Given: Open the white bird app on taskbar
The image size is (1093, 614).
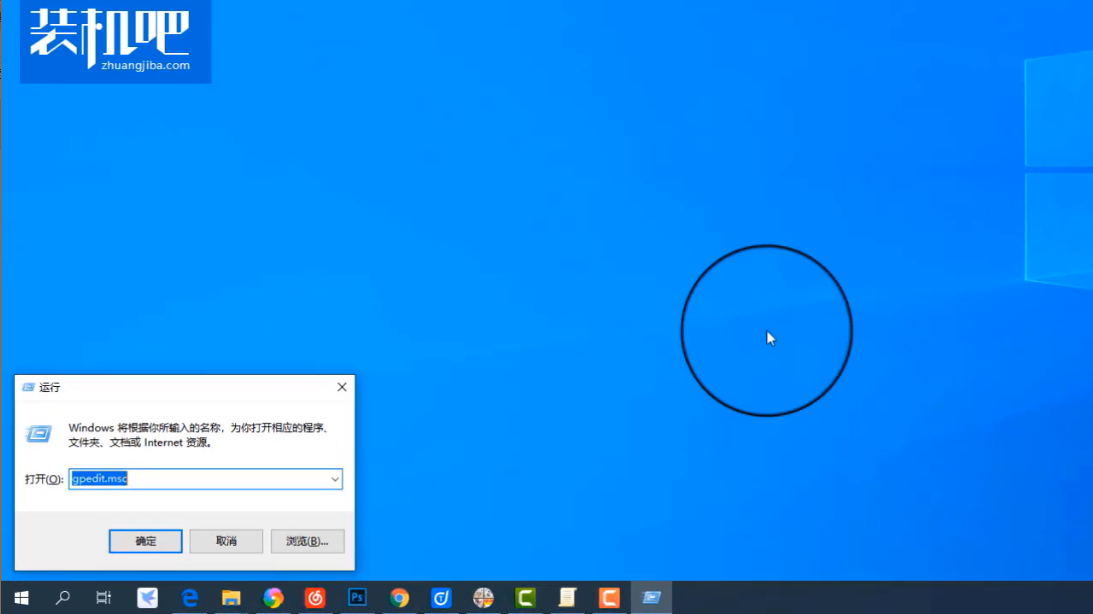Looking at the screenshot, I should pos(147,598).
